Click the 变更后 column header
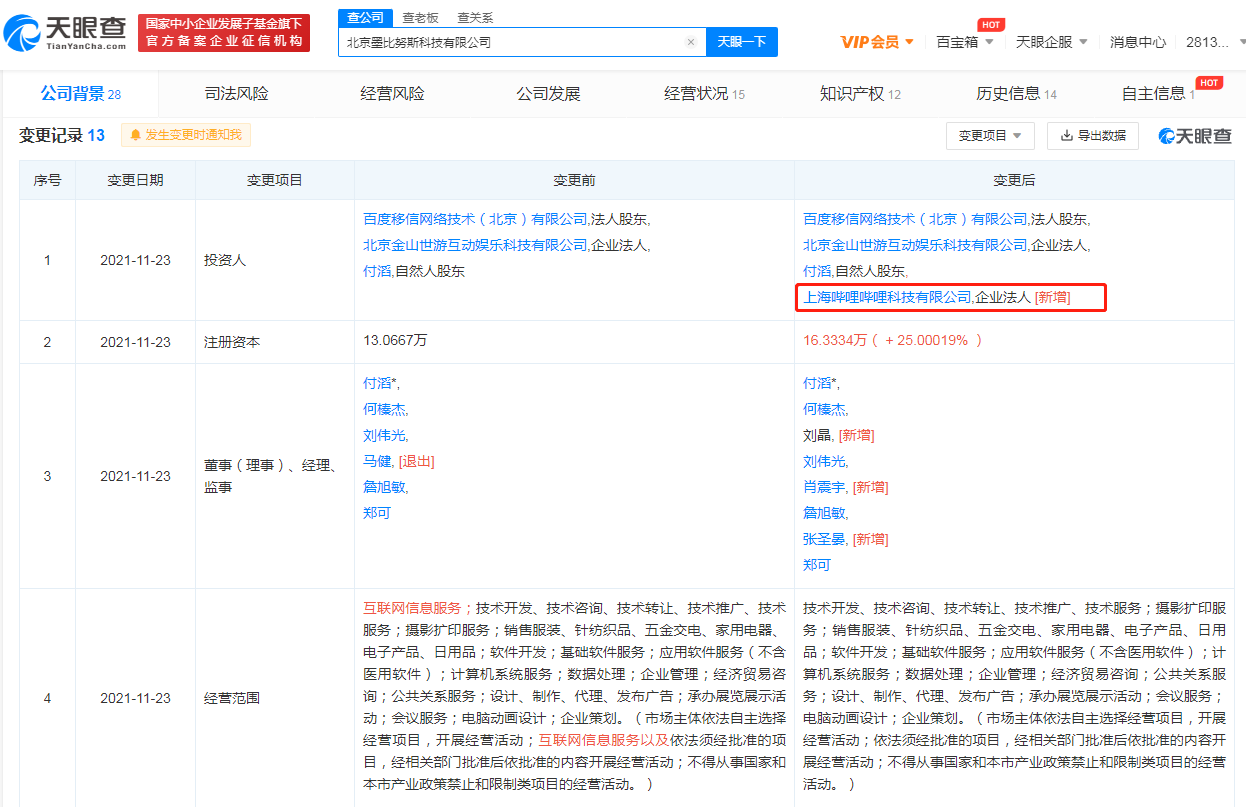Image resolution: width=1246 pixels, height=807 pixels. pyautogui.click(x=1014, y=180)
